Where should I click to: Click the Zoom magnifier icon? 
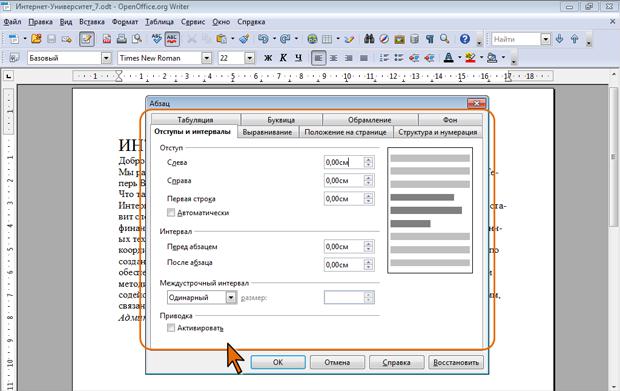444,39
